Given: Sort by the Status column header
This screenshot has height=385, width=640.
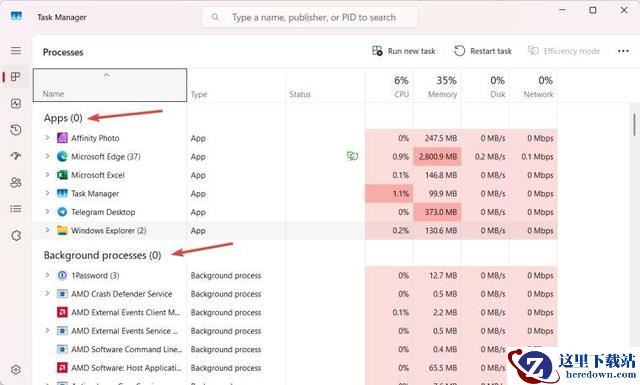Looking at the screenshot, I should [325, 86].
